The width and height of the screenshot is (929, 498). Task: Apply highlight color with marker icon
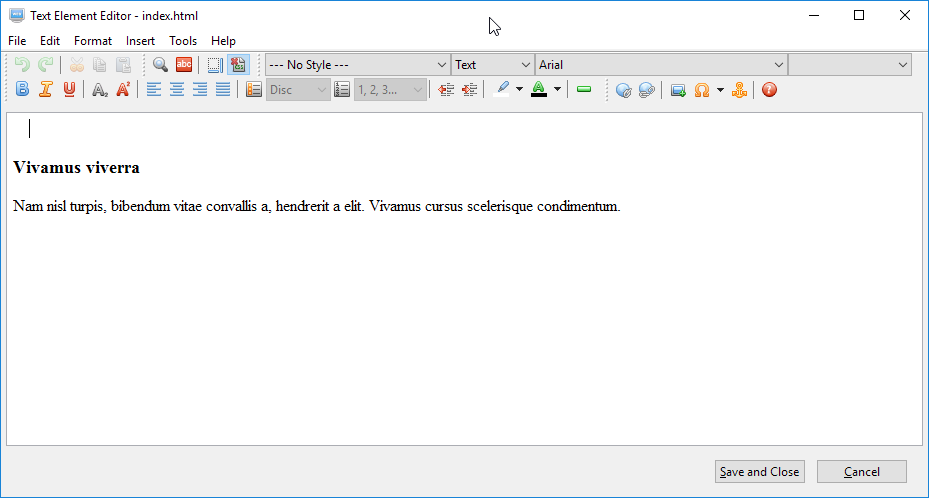(502, 90)
